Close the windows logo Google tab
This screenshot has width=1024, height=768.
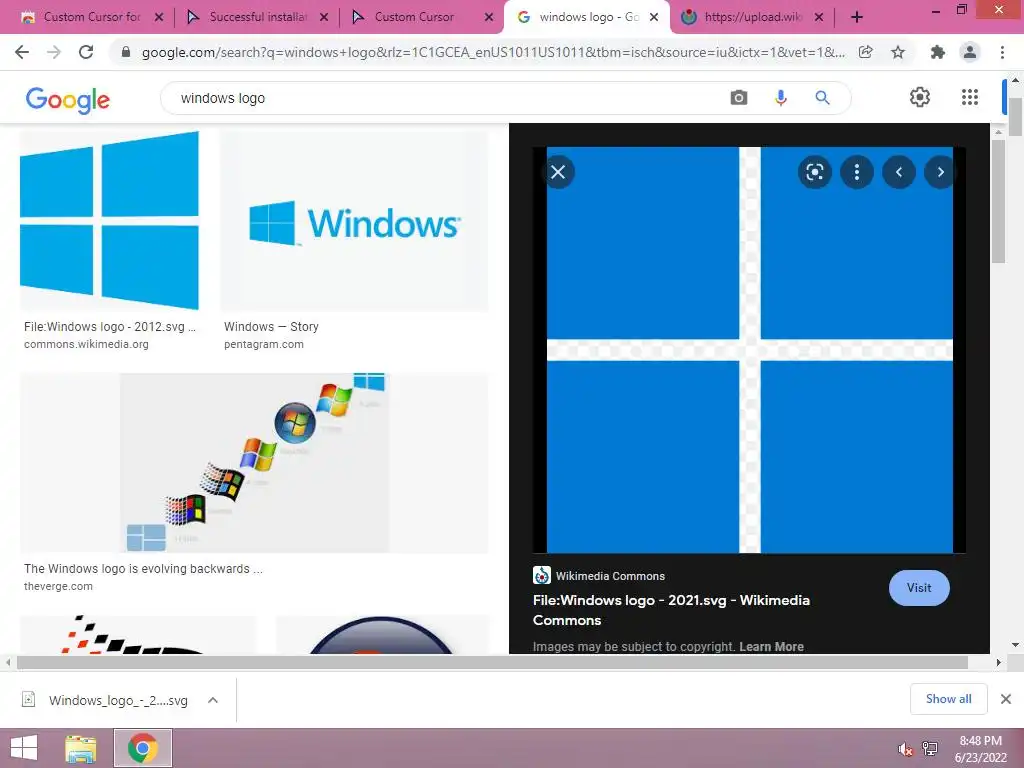click(654, 18)
